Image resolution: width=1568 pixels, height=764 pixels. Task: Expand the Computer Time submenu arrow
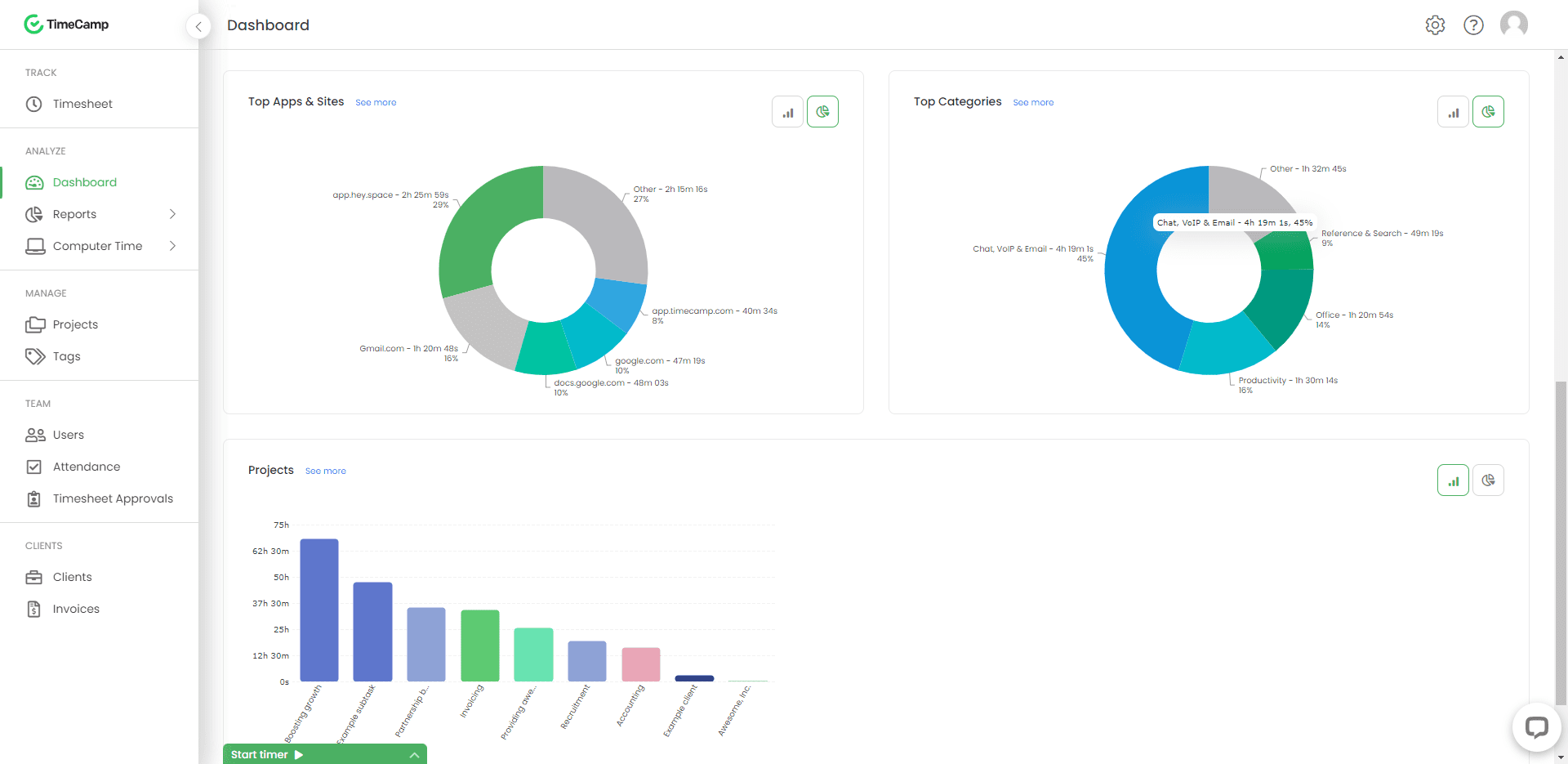click(172, 246)
